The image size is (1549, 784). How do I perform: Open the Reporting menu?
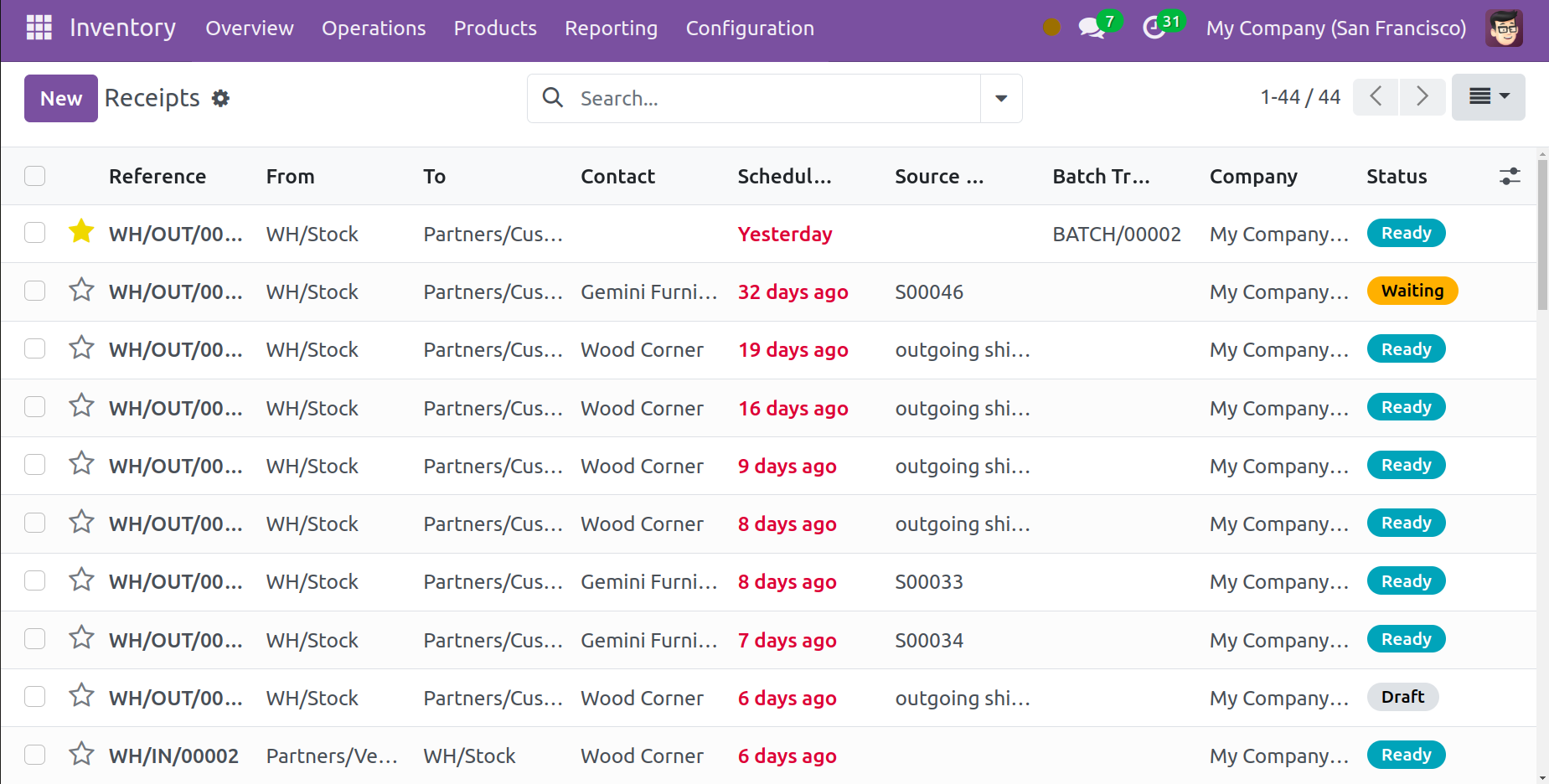(x=611, y=28)
